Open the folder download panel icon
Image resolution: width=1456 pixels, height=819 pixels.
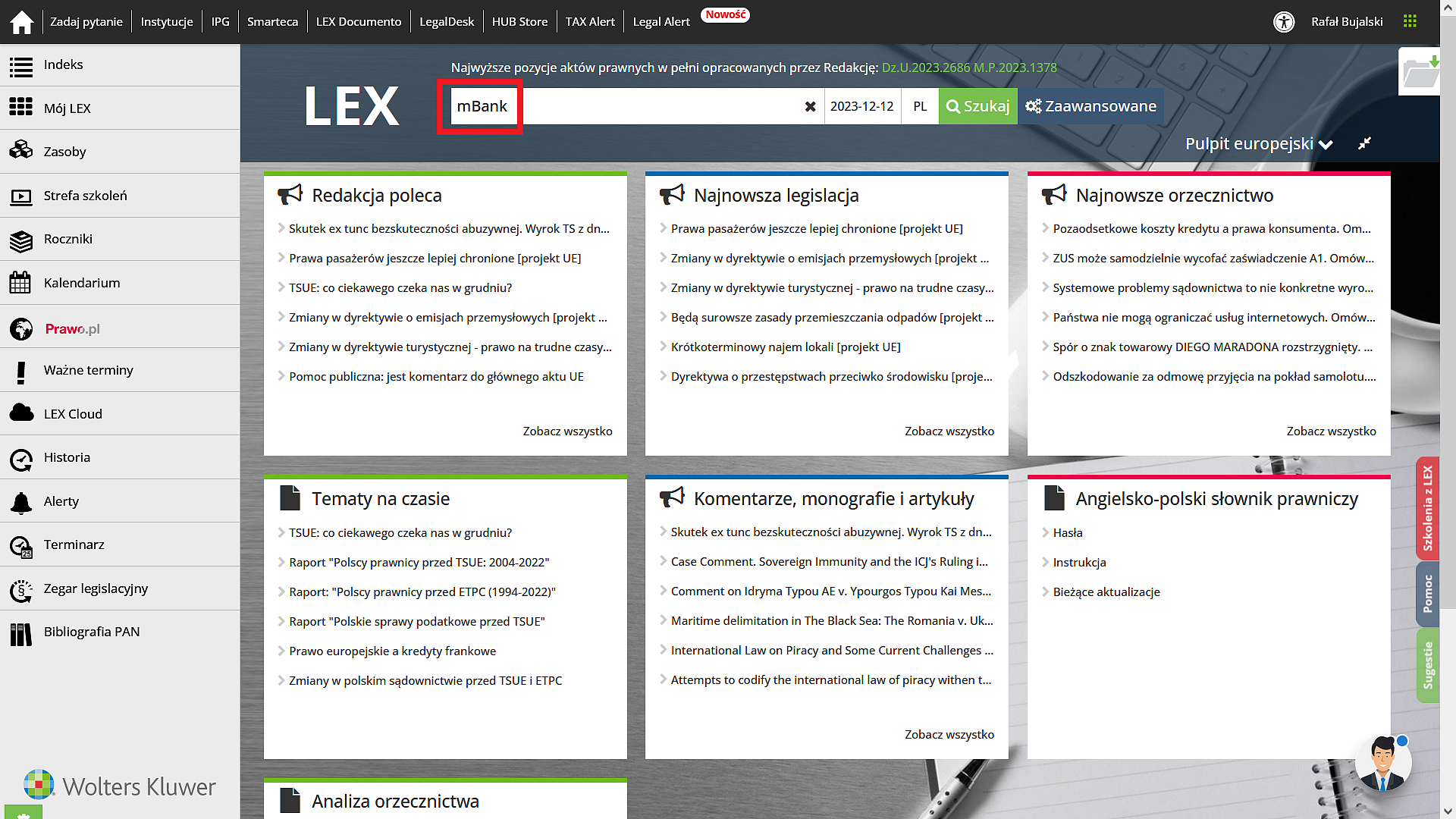(1419, 72)
